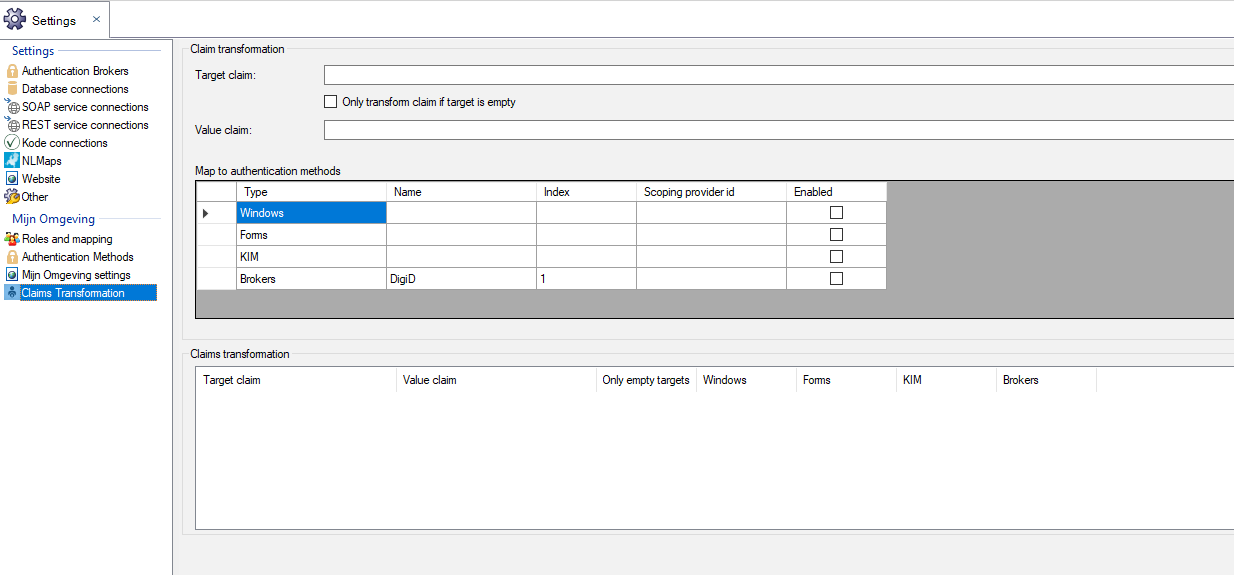This screenshot has width=1234, height=575.
Task: Click the Database connections cylinder icon
Action: [12, 89]
